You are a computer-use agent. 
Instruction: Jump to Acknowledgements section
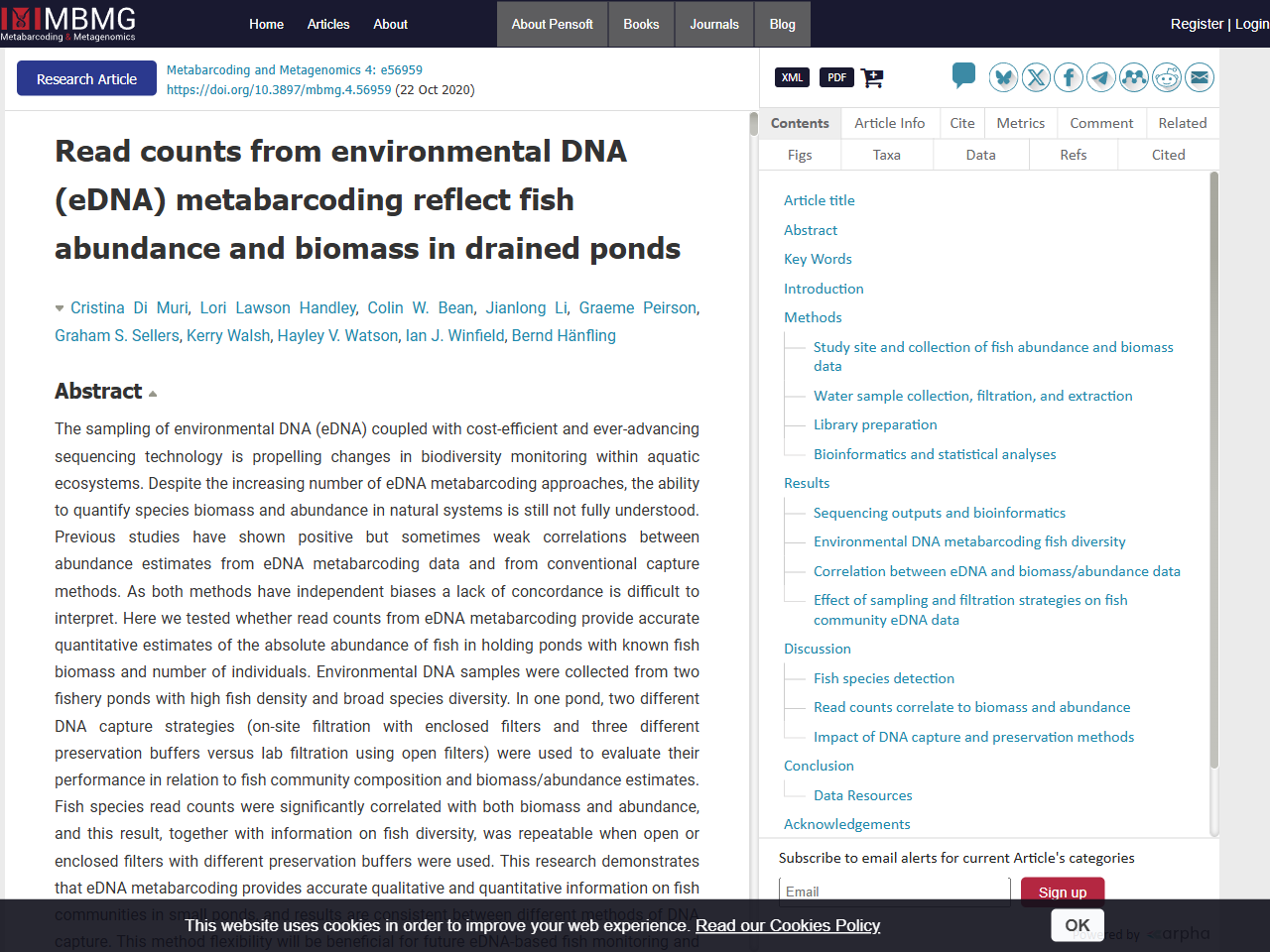pyautogui.click(x=847, y=824)
